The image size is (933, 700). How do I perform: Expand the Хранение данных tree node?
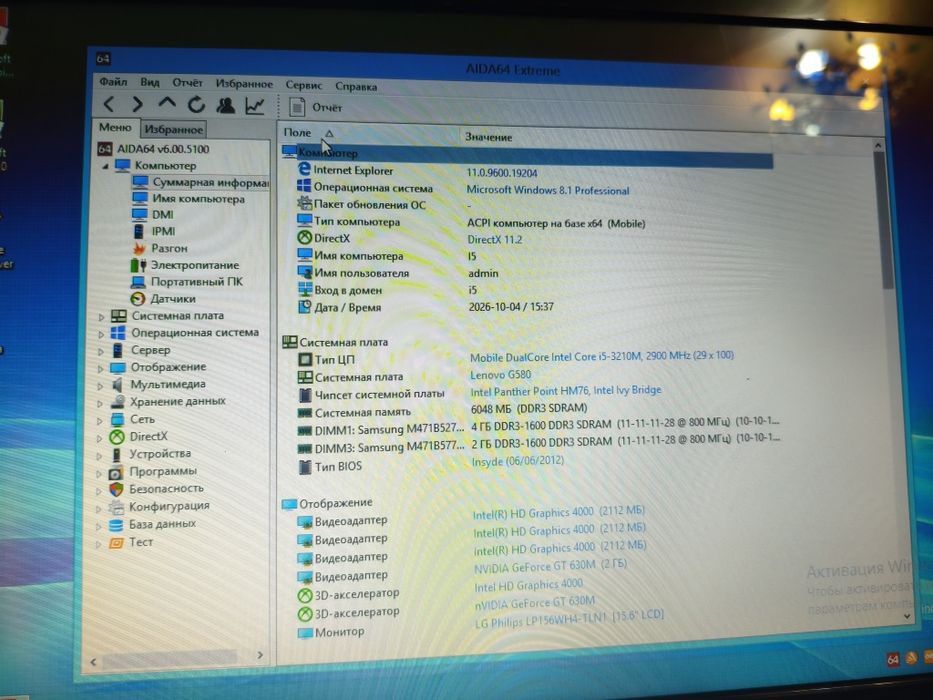[100, 403]
